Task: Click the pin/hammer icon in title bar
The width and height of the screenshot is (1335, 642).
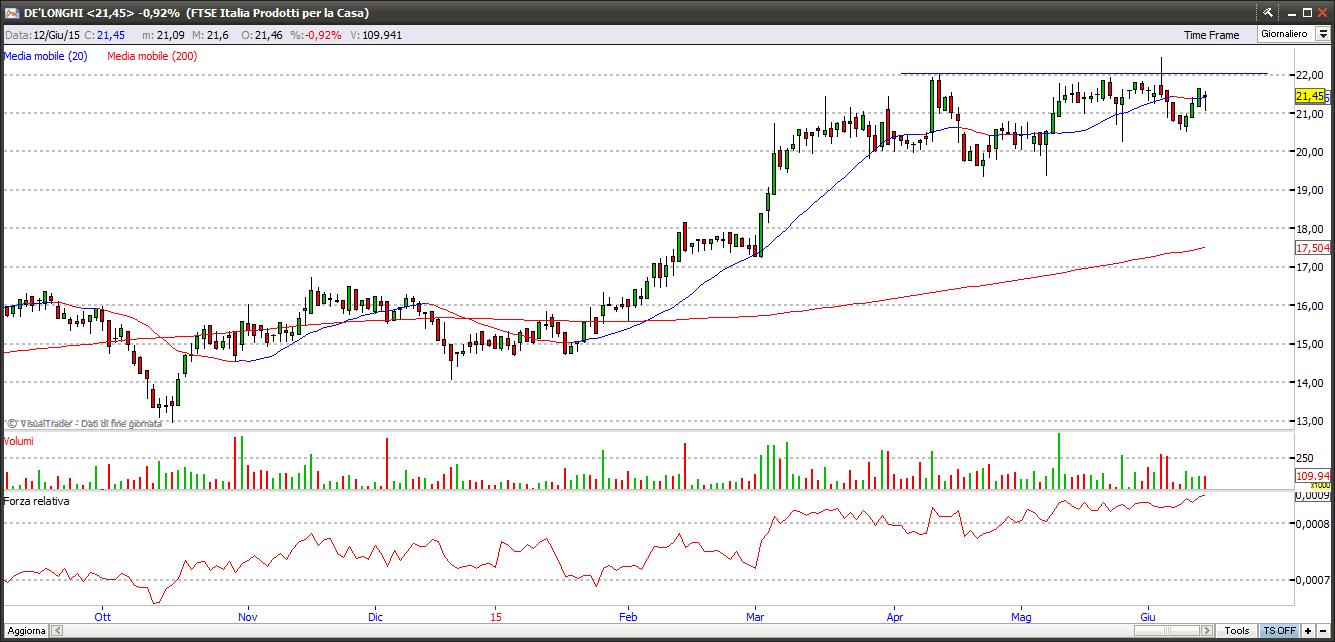Action: coord(1268,13)
